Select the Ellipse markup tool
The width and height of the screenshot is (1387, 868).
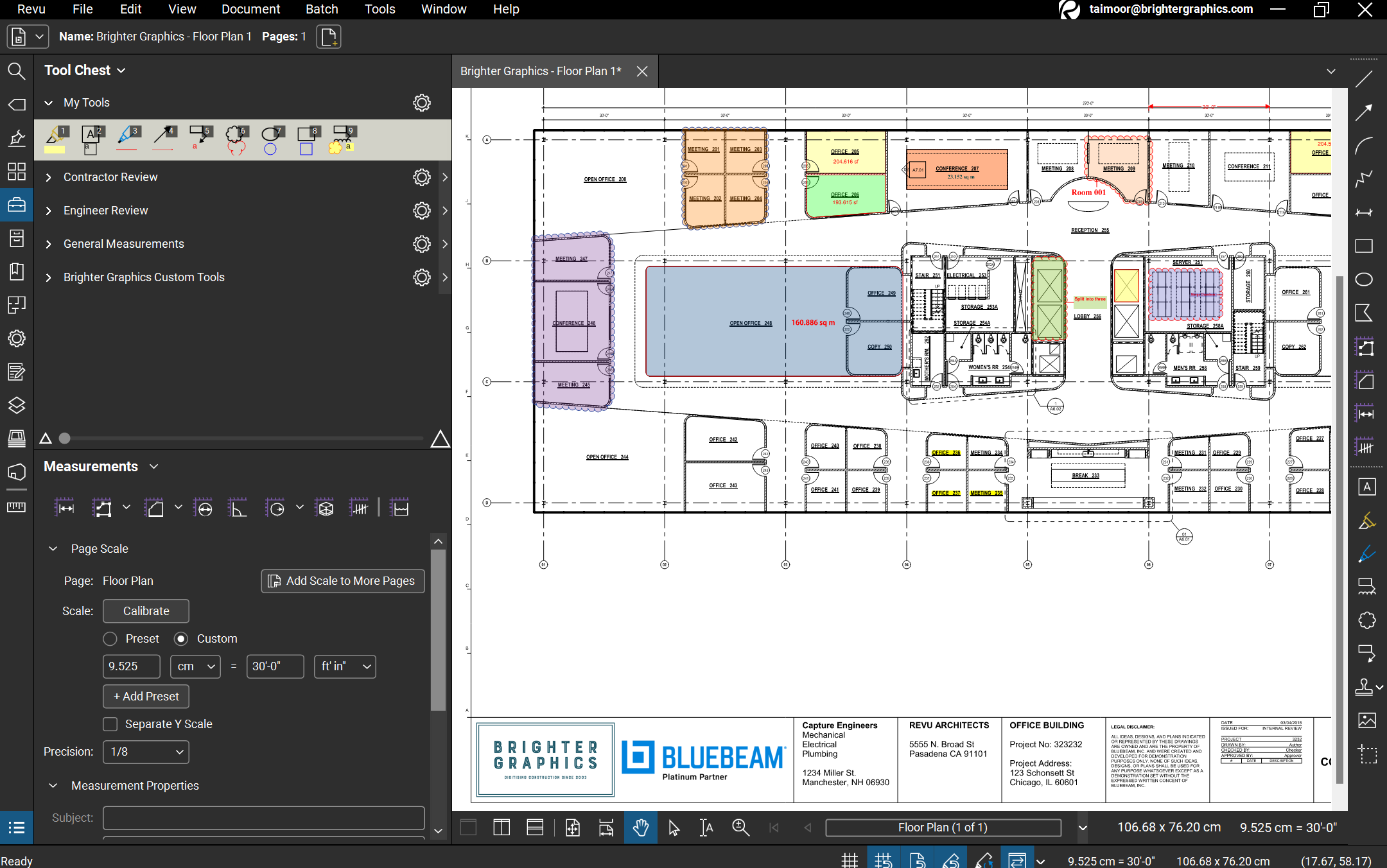pos(1364,279)
